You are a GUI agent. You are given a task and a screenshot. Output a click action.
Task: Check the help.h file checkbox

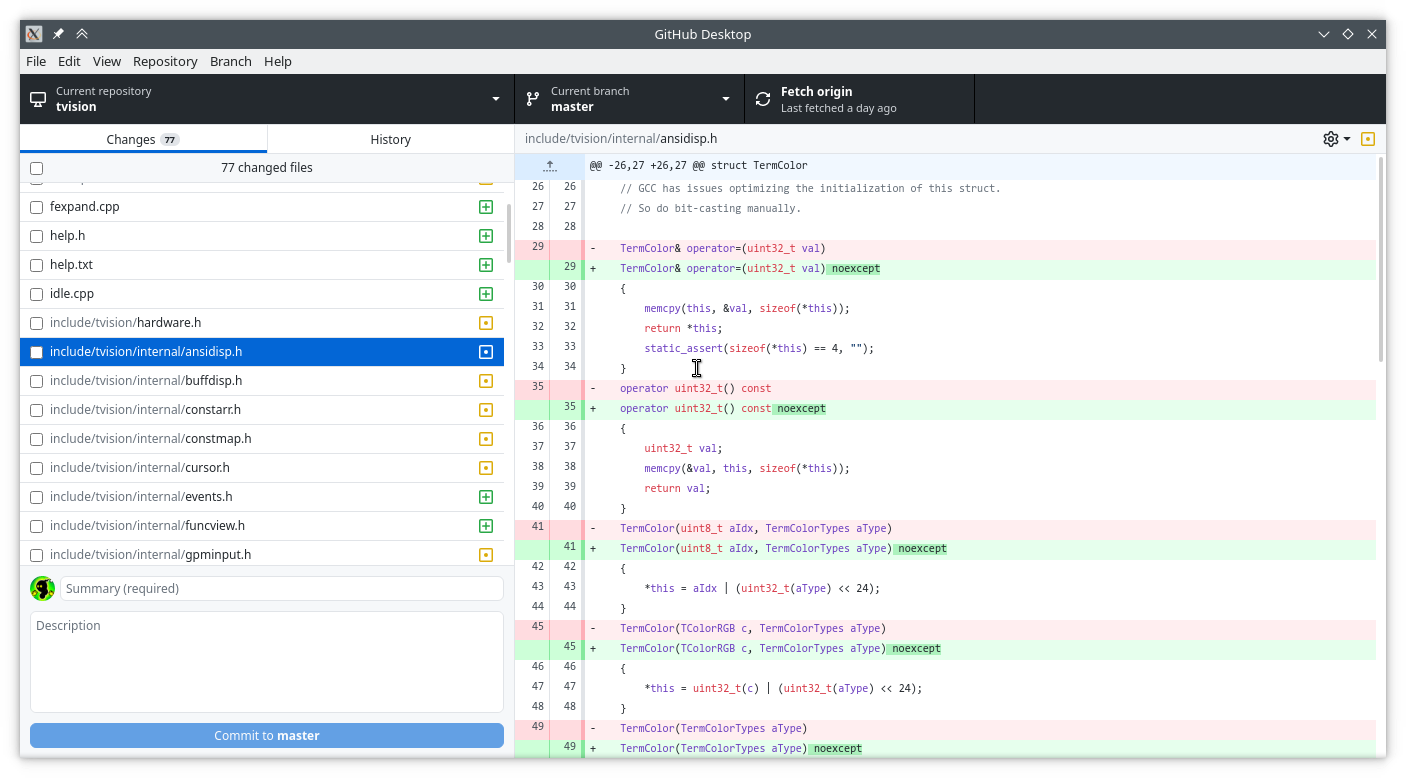37,236
